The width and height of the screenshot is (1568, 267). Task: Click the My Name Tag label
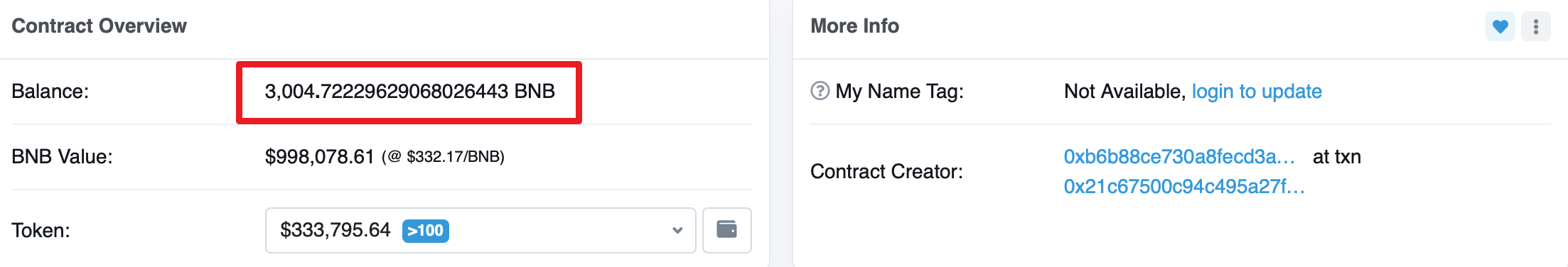coord(899,92)
